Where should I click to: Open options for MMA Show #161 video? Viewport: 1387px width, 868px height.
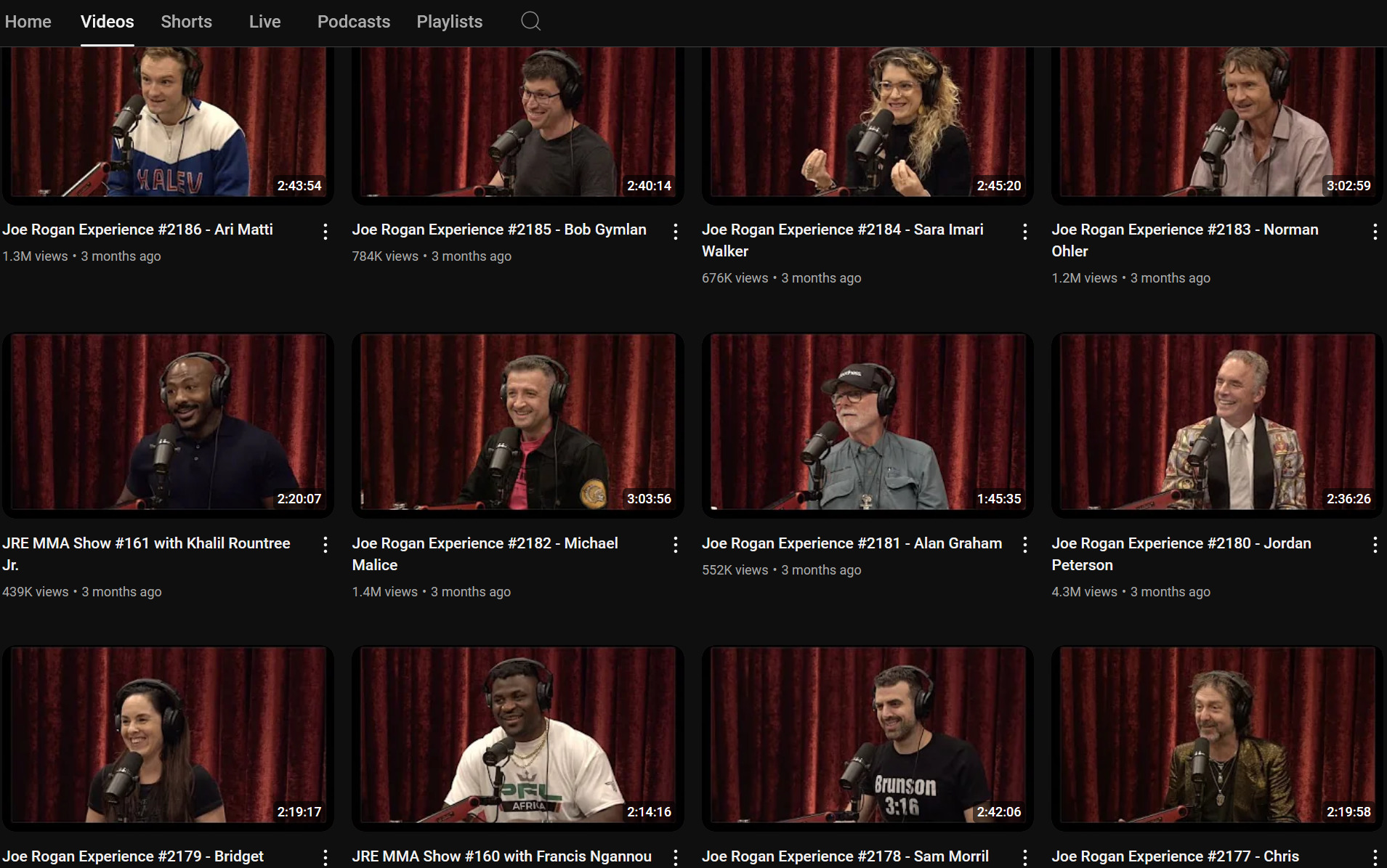point(325,545)
